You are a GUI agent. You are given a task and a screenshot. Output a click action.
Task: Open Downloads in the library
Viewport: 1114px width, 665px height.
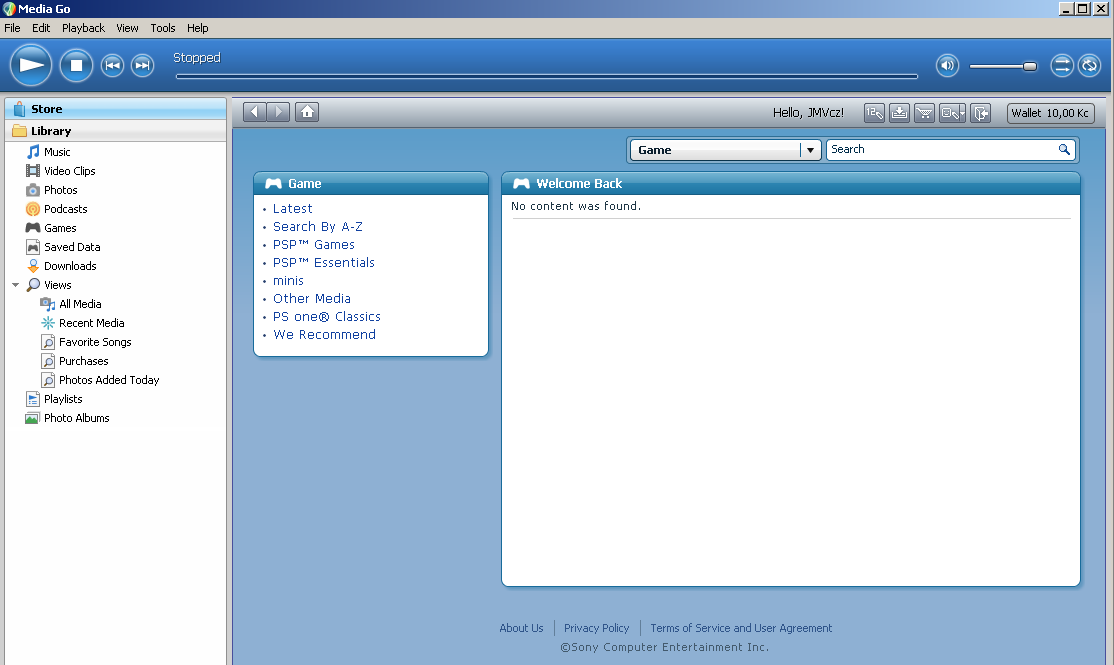70,266
